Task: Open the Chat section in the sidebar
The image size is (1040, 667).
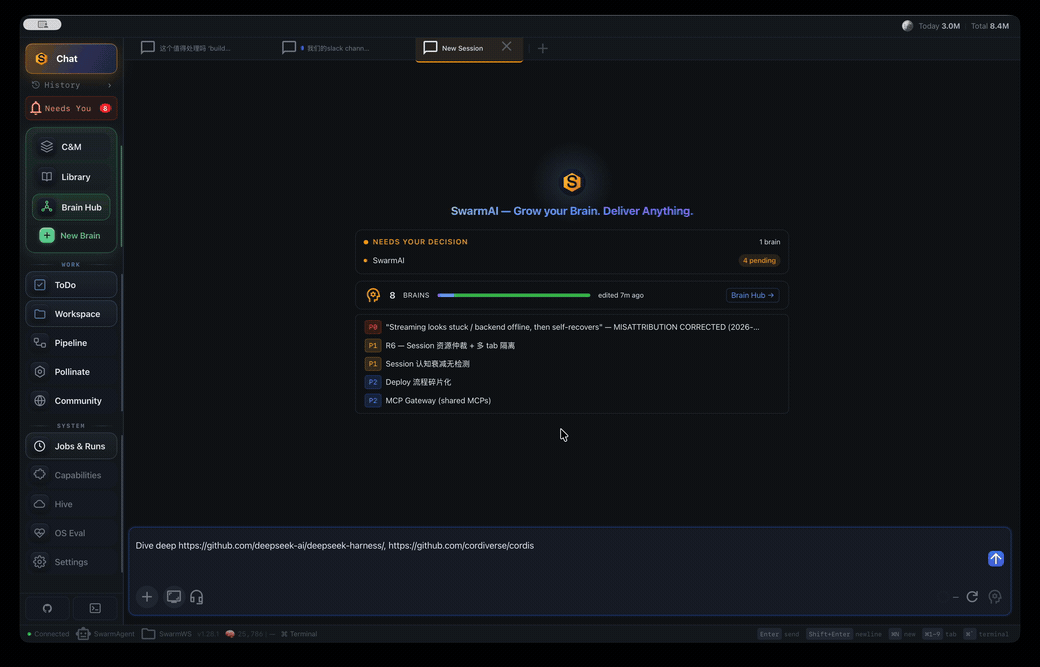Action: (71, 58)
